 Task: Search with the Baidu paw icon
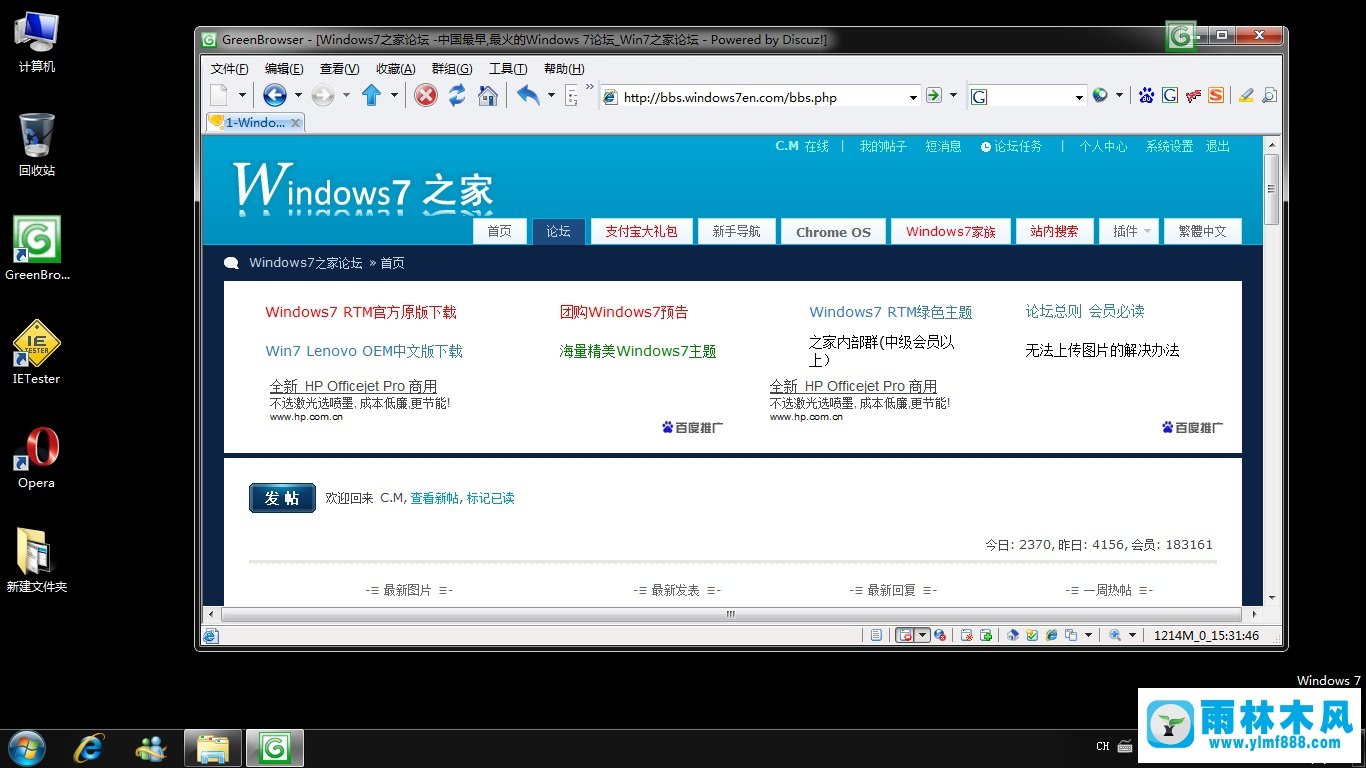point(1146,96)
